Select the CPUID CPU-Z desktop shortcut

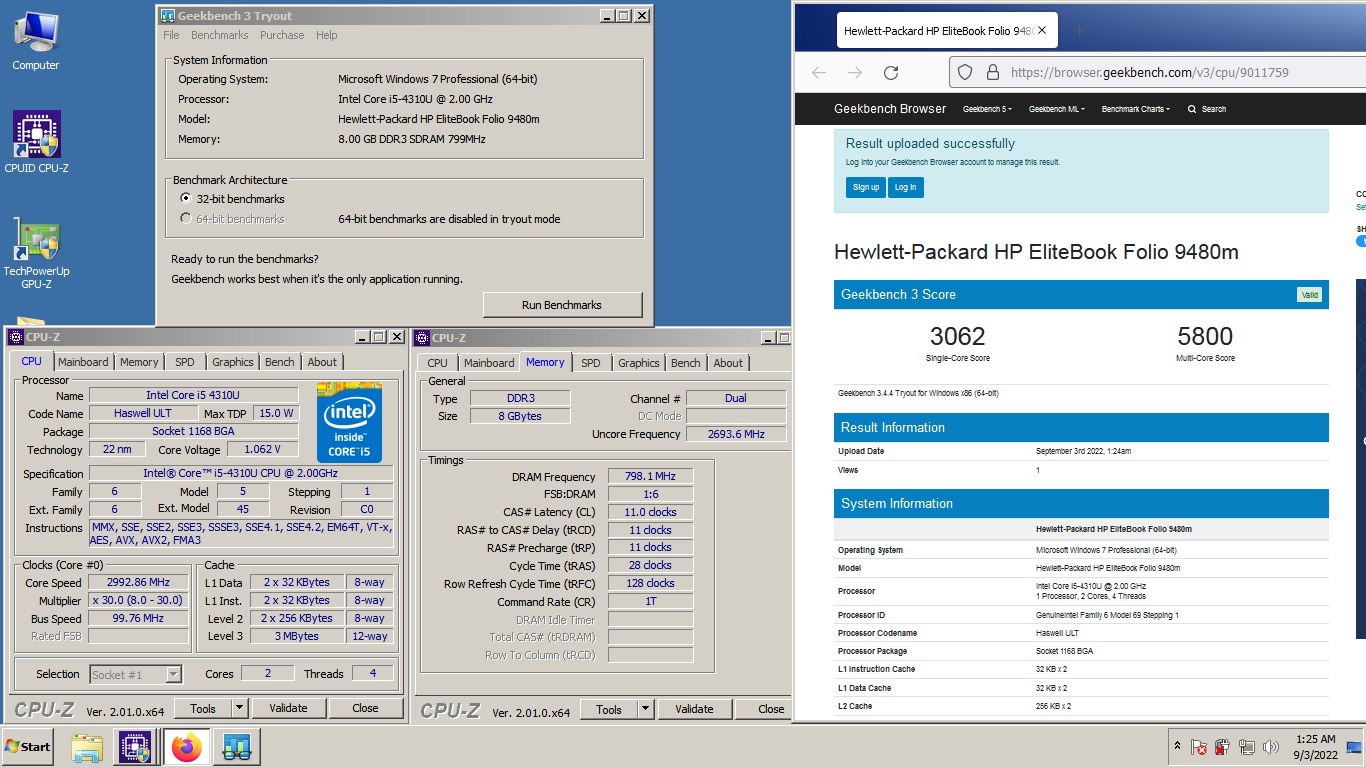point(36,142)
